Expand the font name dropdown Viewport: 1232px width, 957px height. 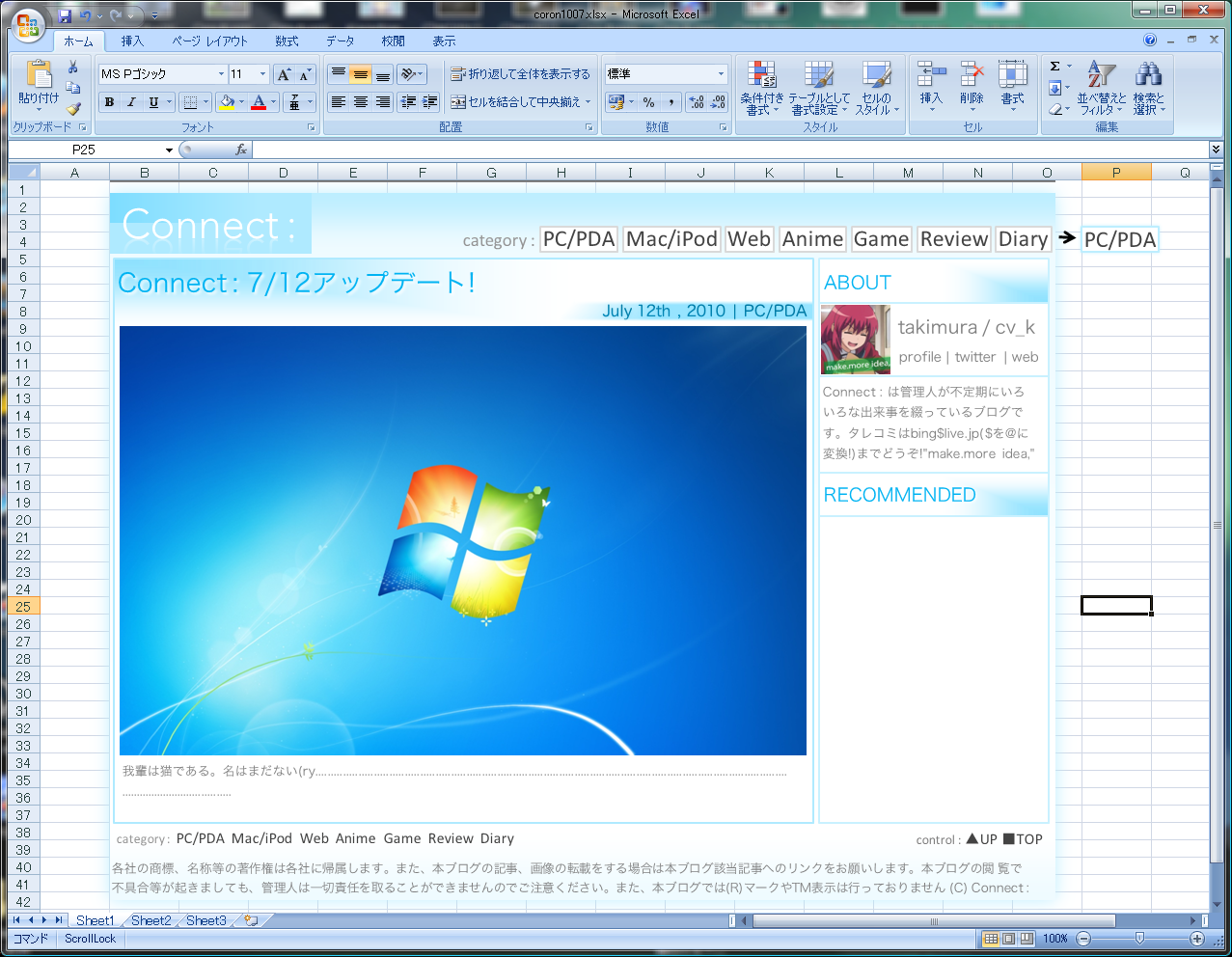coord(221,74)
